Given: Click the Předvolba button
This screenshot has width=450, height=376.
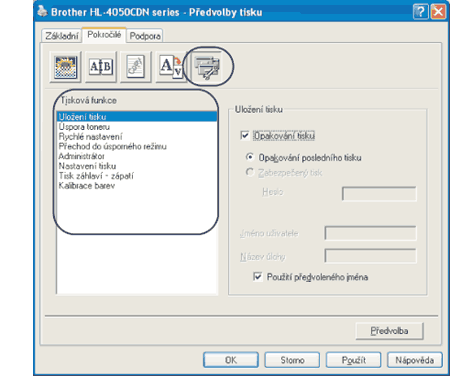Looking at the screenshot, I should click(389, 331).
